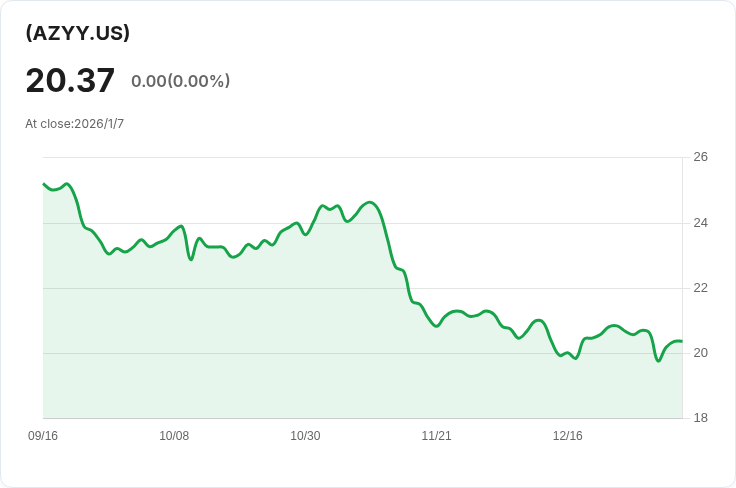Image resolution: width=736 pixels, height=488 pixels.
Task: Click the 10/08 date on x-axis
Action: 174,436
